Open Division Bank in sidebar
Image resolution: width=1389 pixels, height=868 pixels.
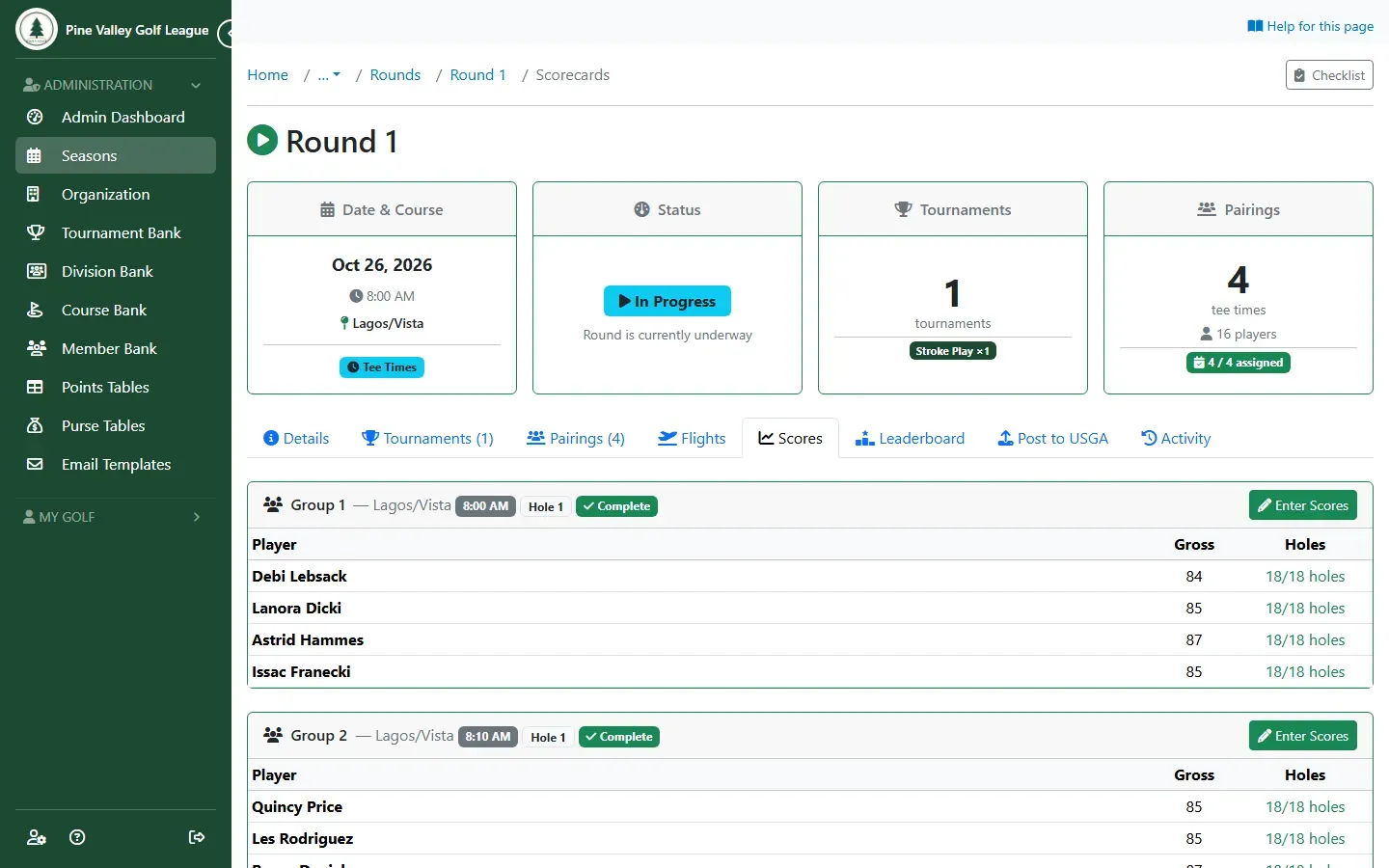(x=116, y=271)
